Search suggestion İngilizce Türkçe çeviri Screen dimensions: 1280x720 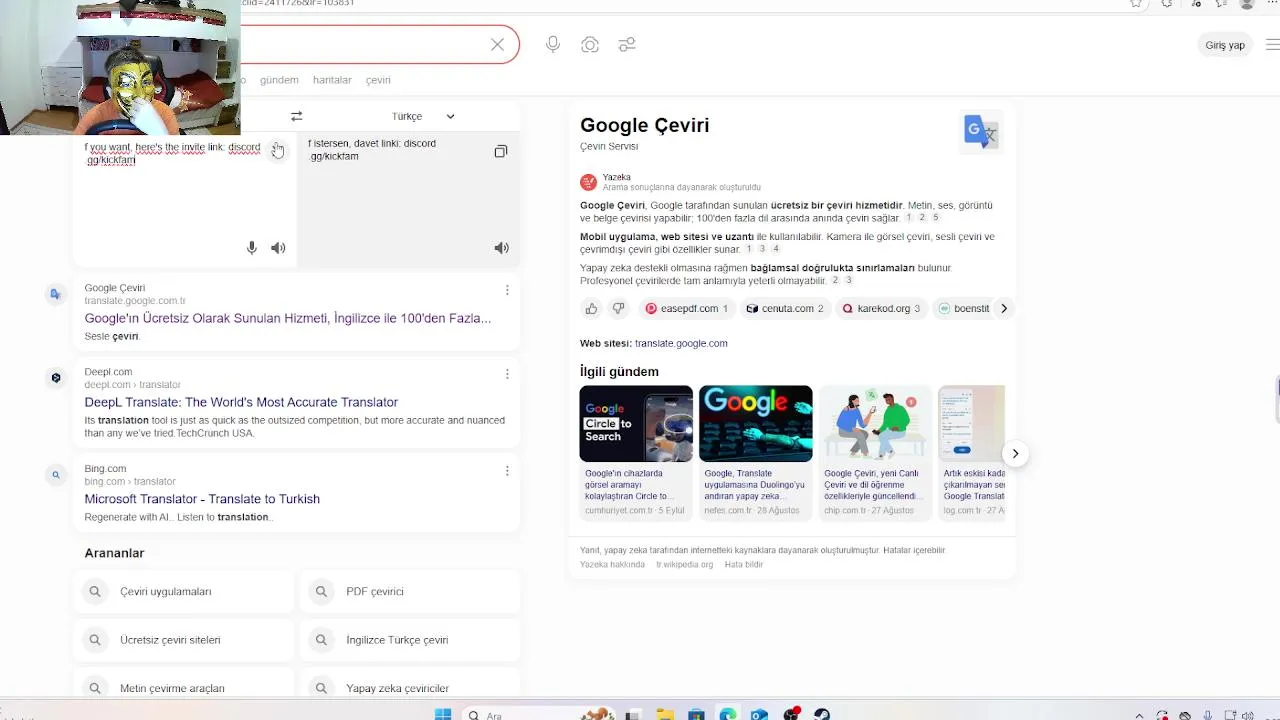410,640
